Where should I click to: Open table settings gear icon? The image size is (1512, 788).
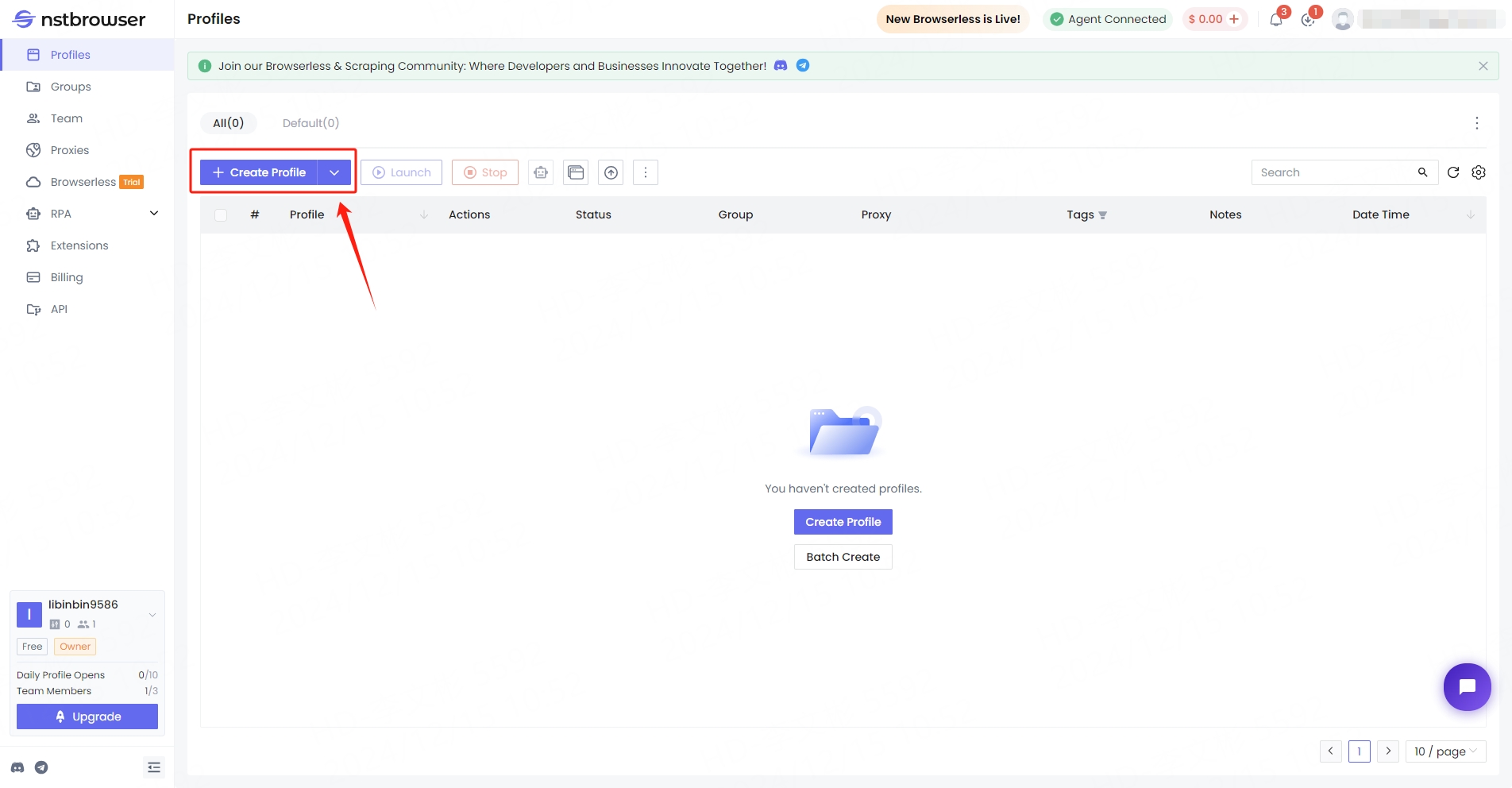[1479, 172]
